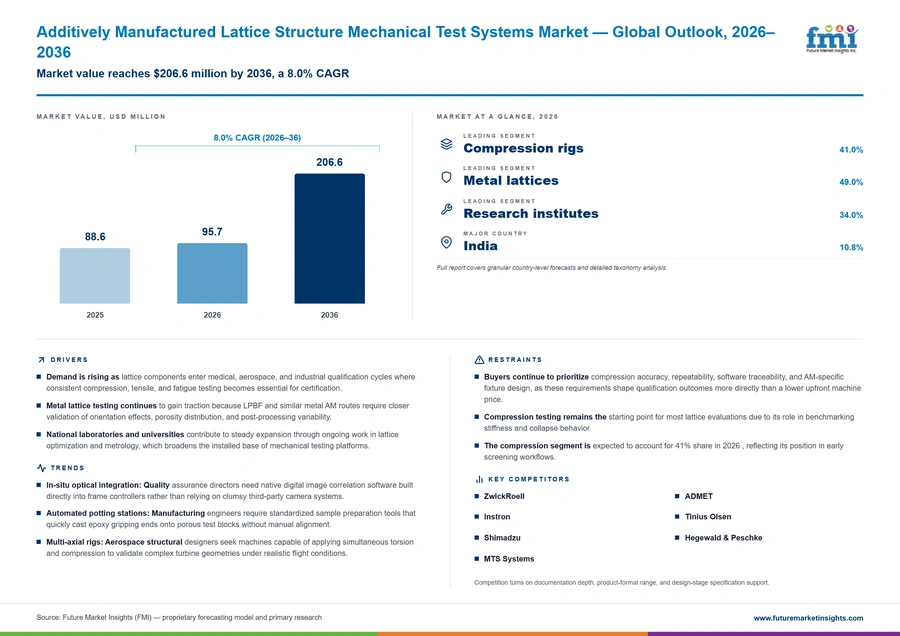Click the shield icon beside Metal lattices

[x=447, y=177]
